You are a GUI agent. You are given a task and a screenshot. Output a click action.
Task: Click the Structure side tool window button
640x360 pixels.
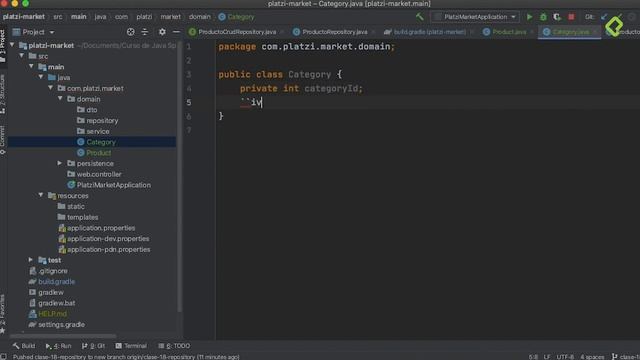tap(3, 95)
